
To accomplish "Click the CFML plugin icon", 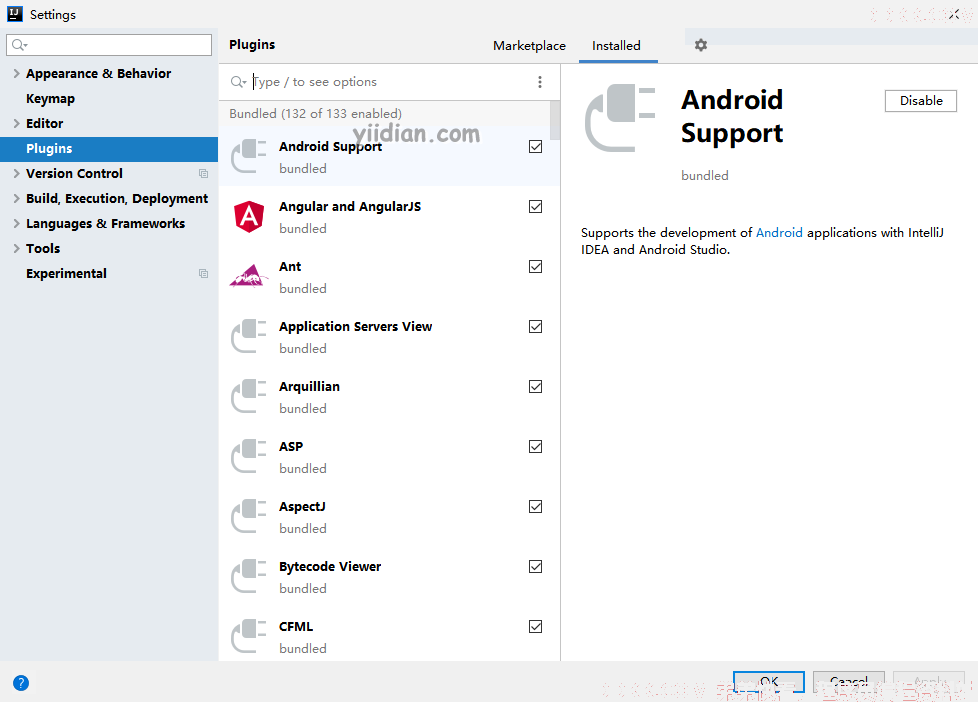I will [x=249, y=636].
